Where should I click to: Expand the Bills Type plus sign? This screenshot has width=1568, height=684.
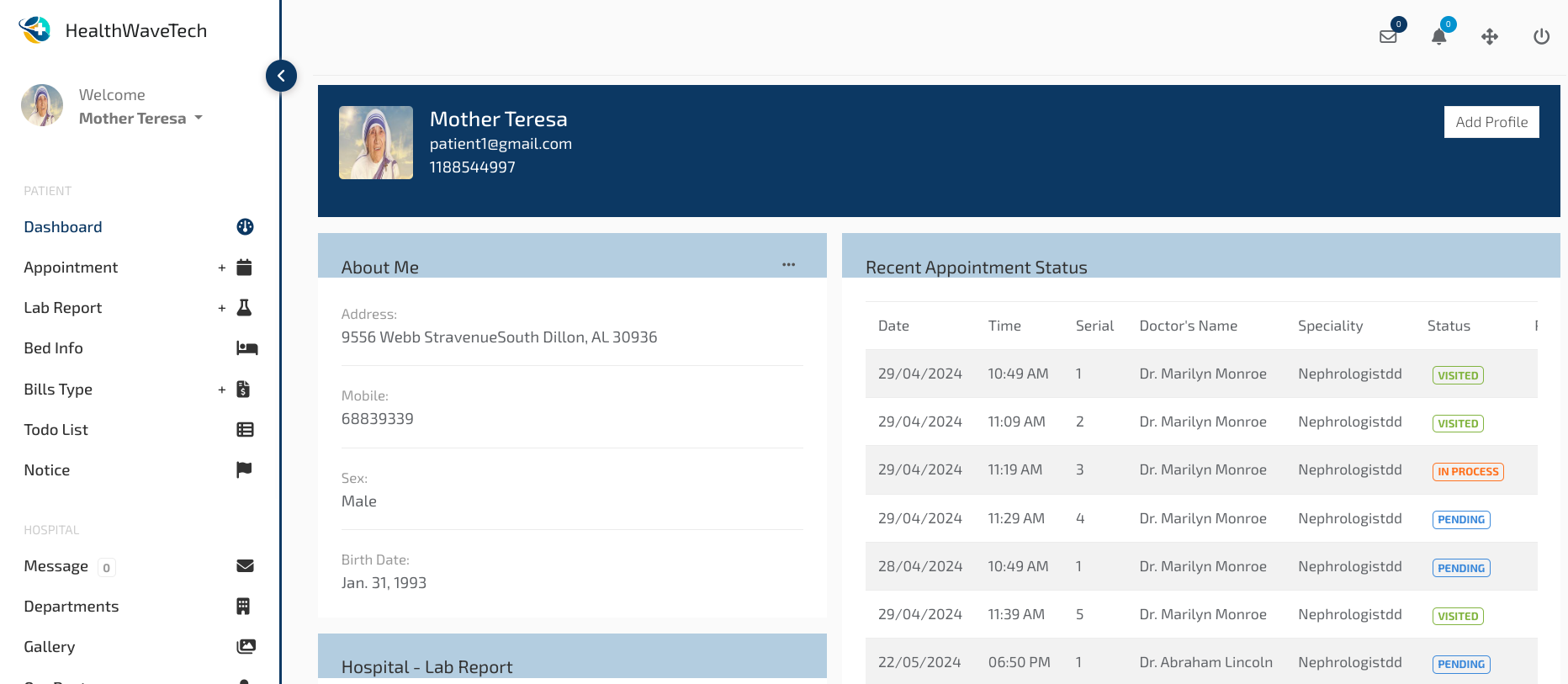[222, 390]
